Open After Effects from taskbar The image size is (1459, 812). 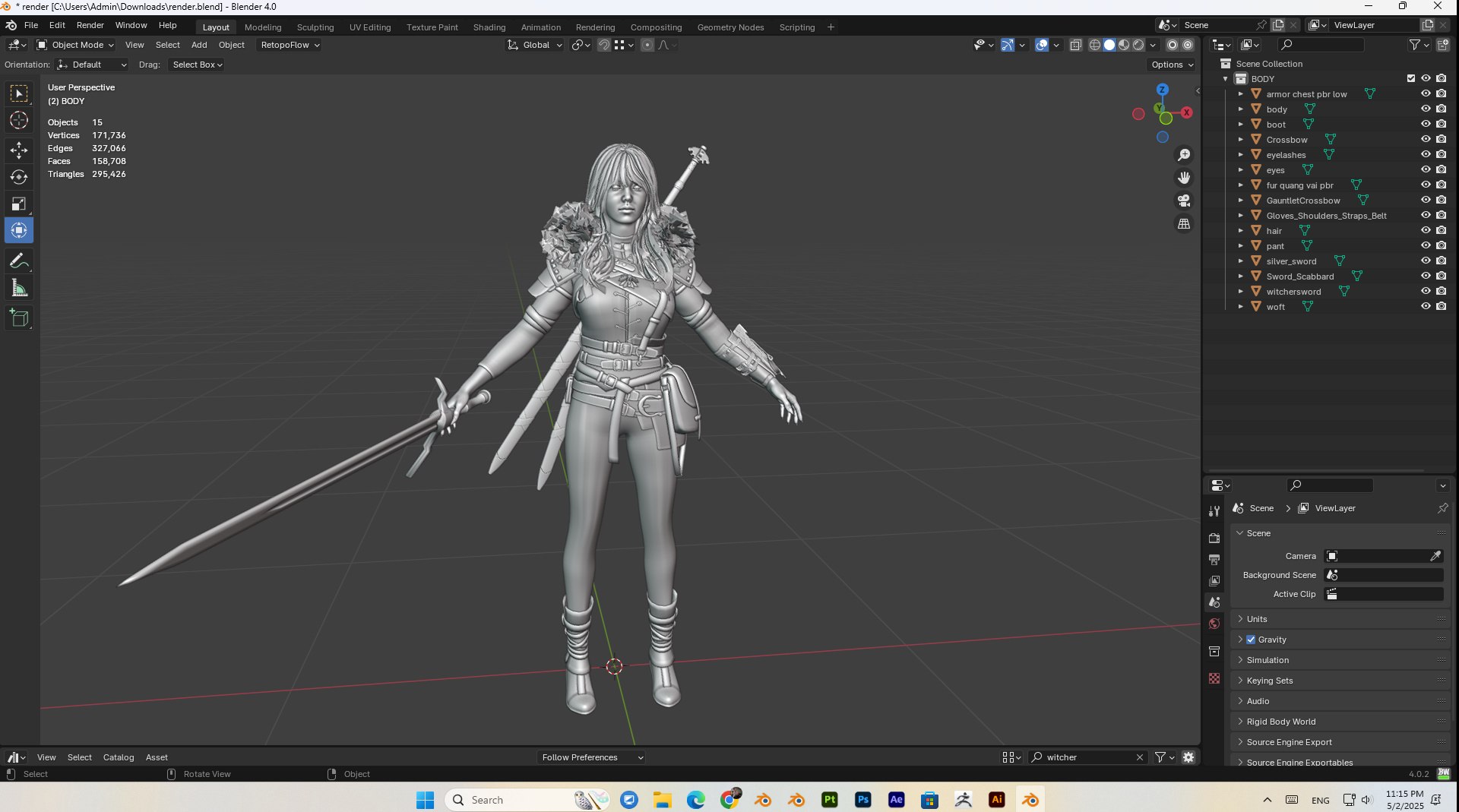pos(896,800)
